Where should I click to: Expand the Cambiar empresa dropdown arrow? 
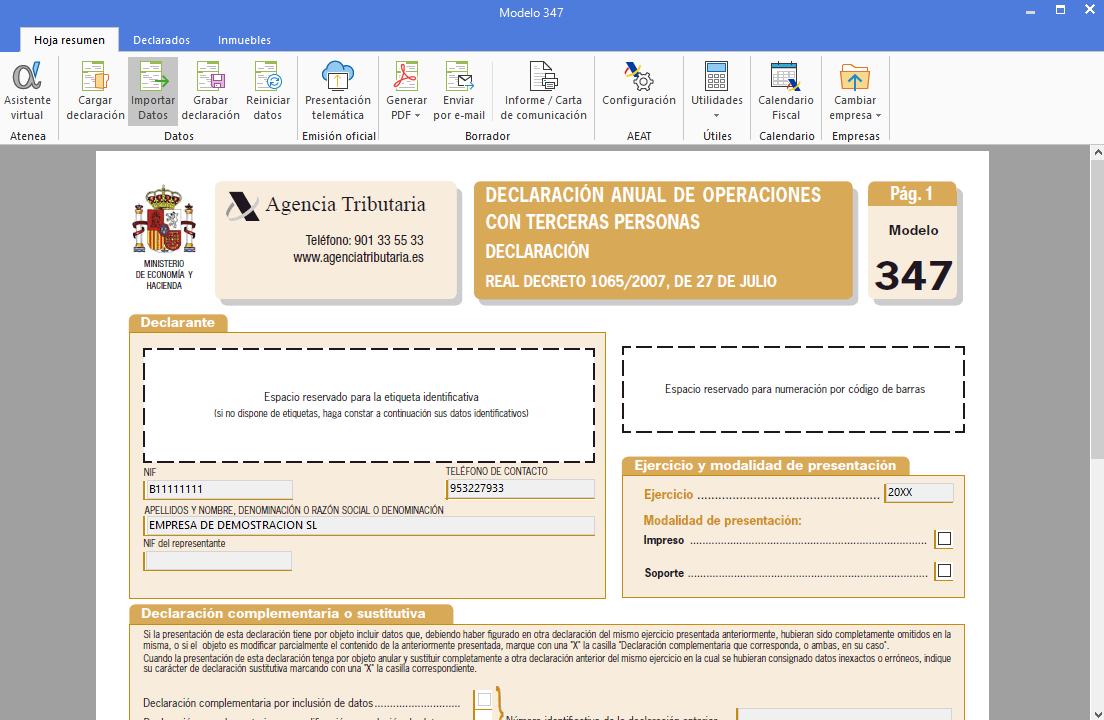878,116
